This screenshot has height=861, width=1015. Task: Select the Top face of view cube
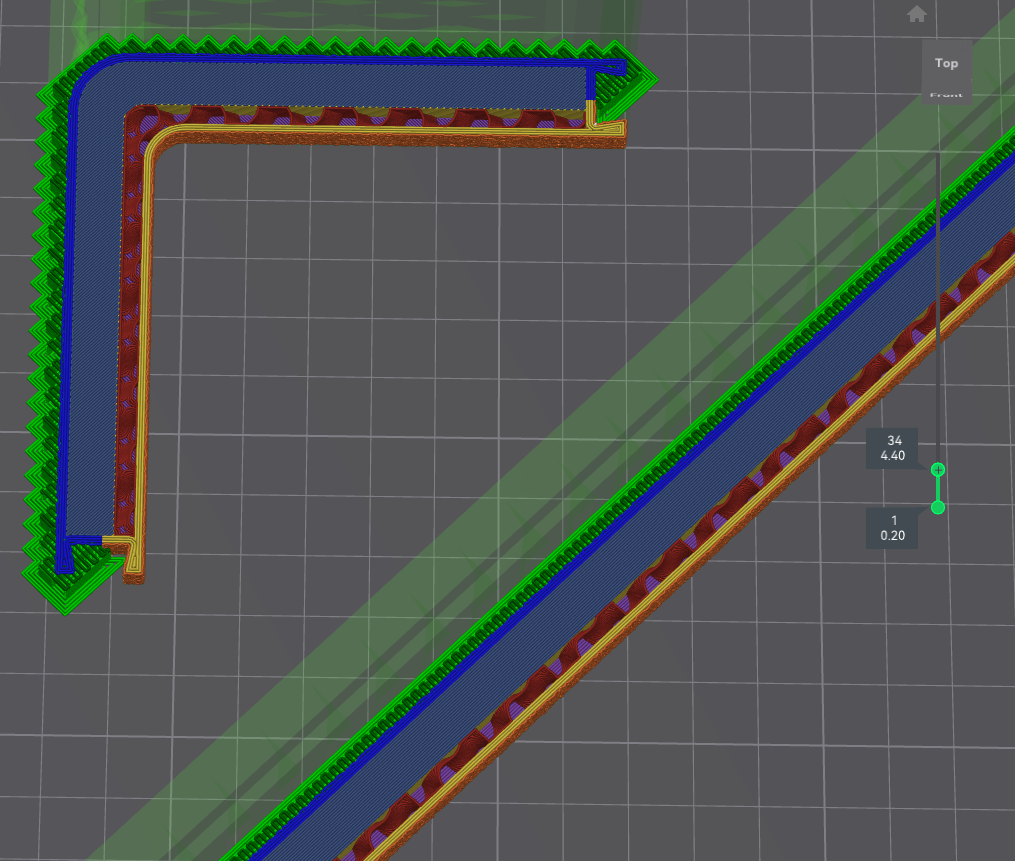(946, 63)
